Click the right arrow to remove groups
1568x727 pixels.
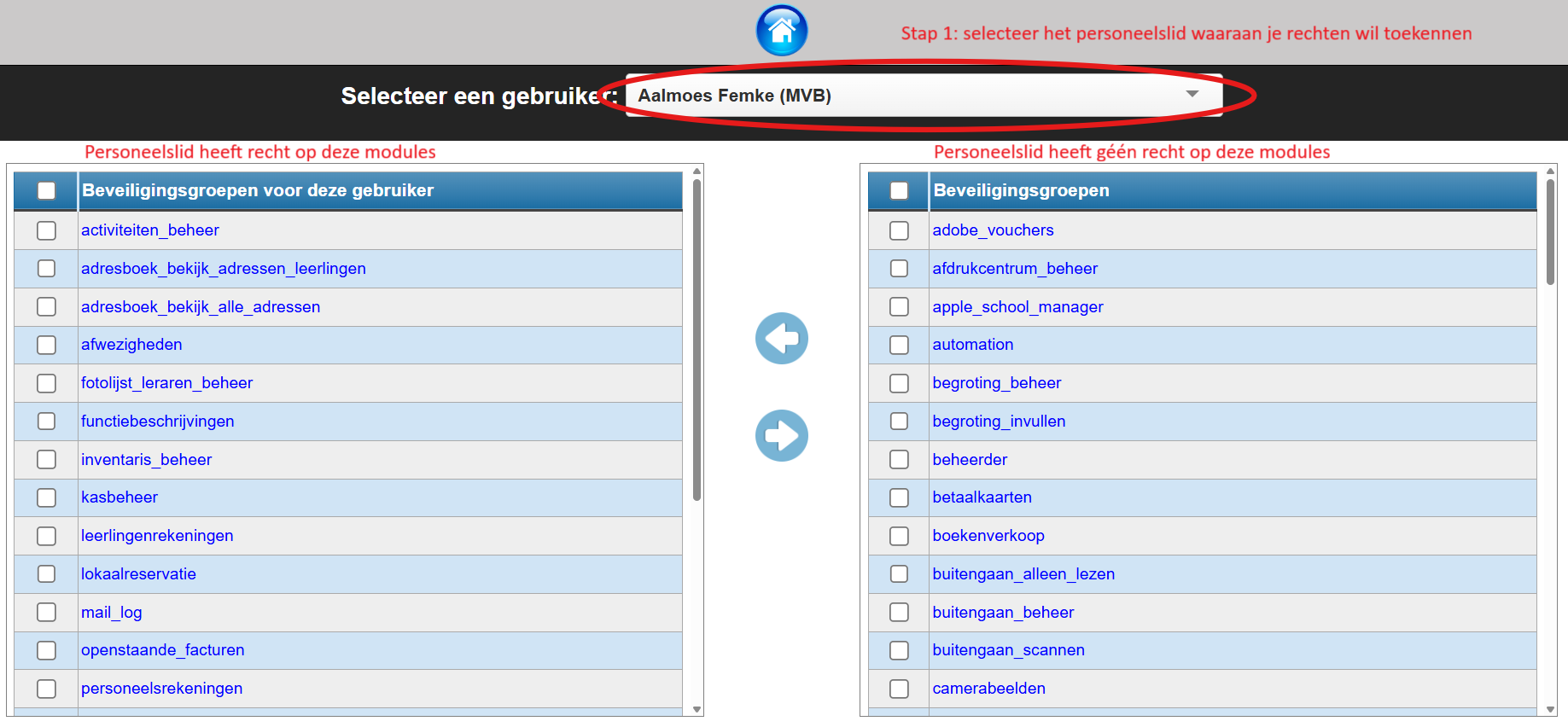781,436
